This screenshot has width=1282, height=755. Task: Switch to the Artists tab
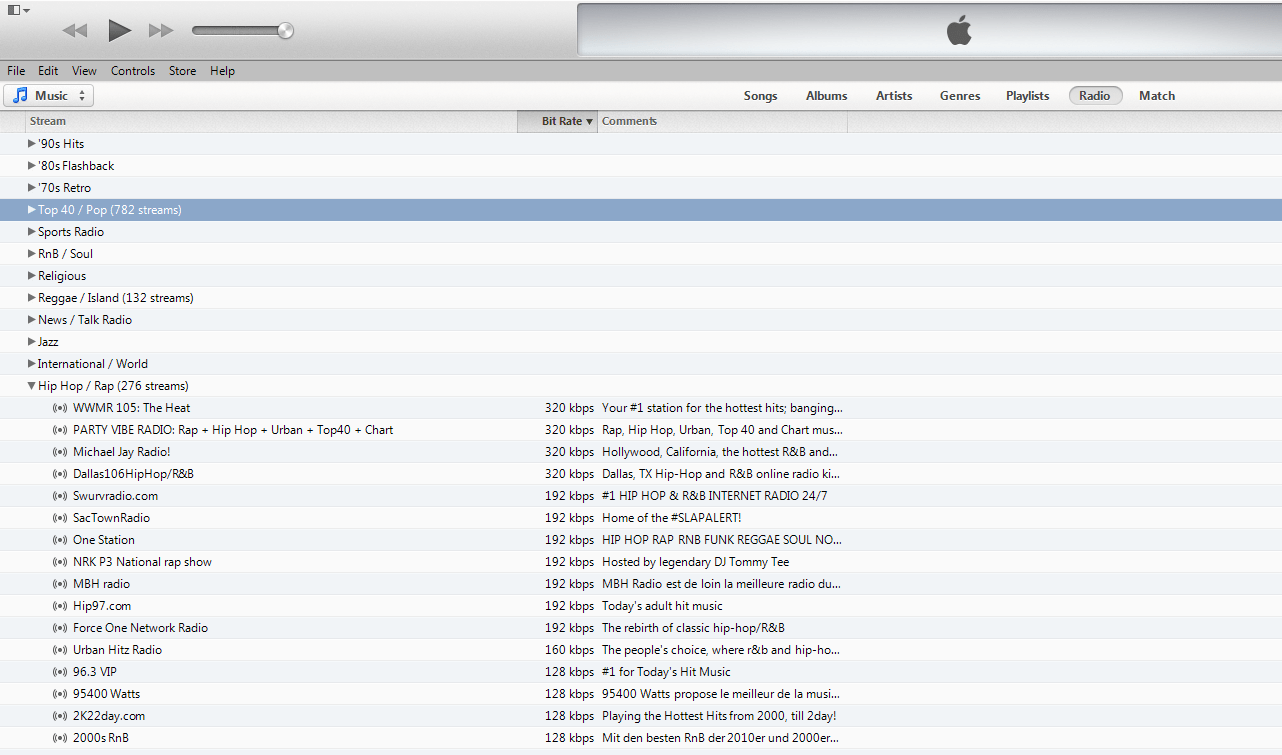pos(894,96)
